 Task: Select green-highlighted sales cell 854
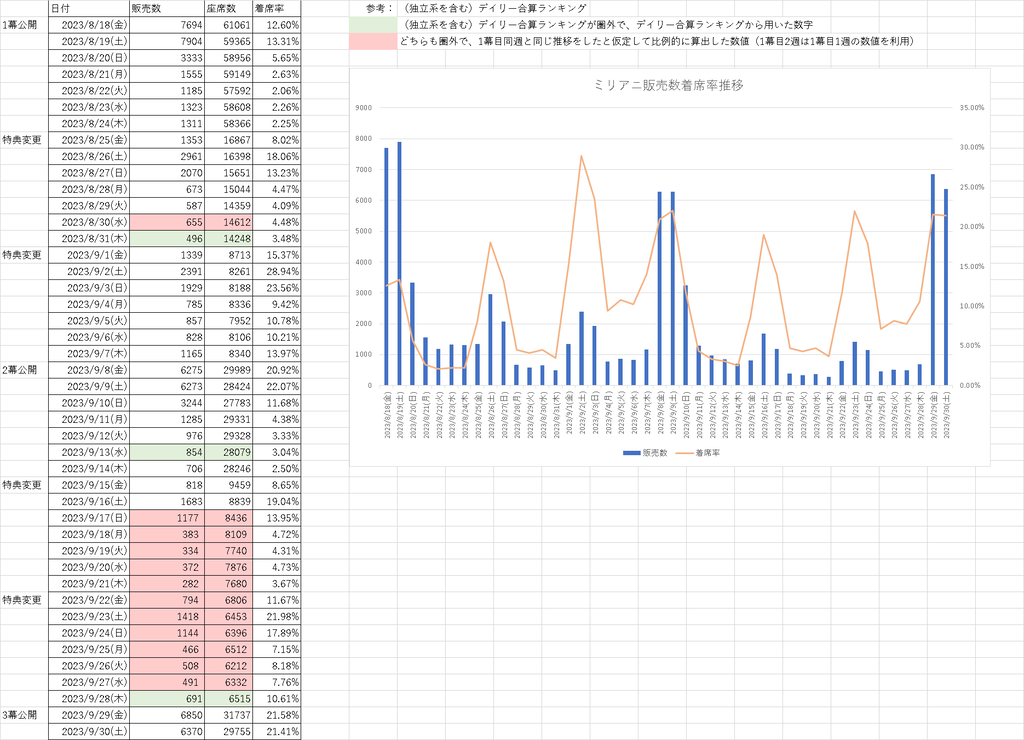[x=167, y=452]
